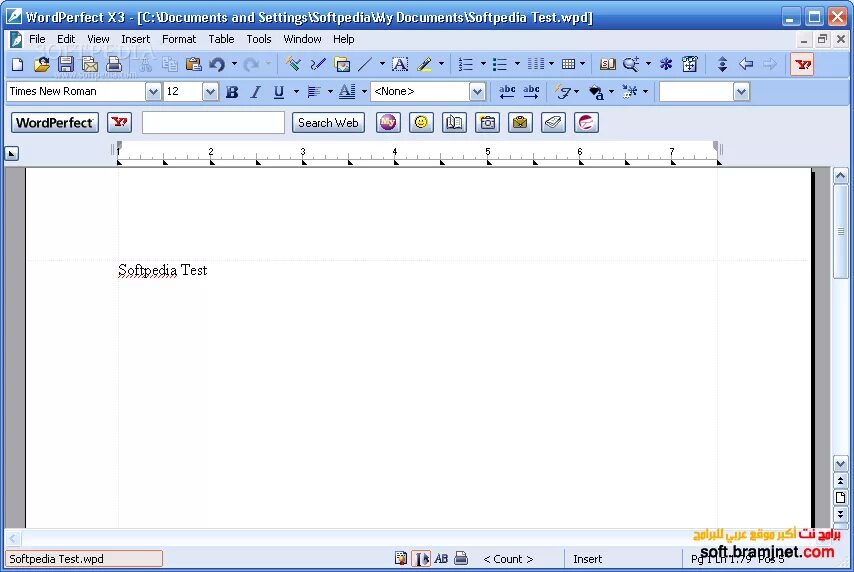This screenshot has width=854, height=572.
Task: Click previous page double-arrow button
Action: point(840,481)
